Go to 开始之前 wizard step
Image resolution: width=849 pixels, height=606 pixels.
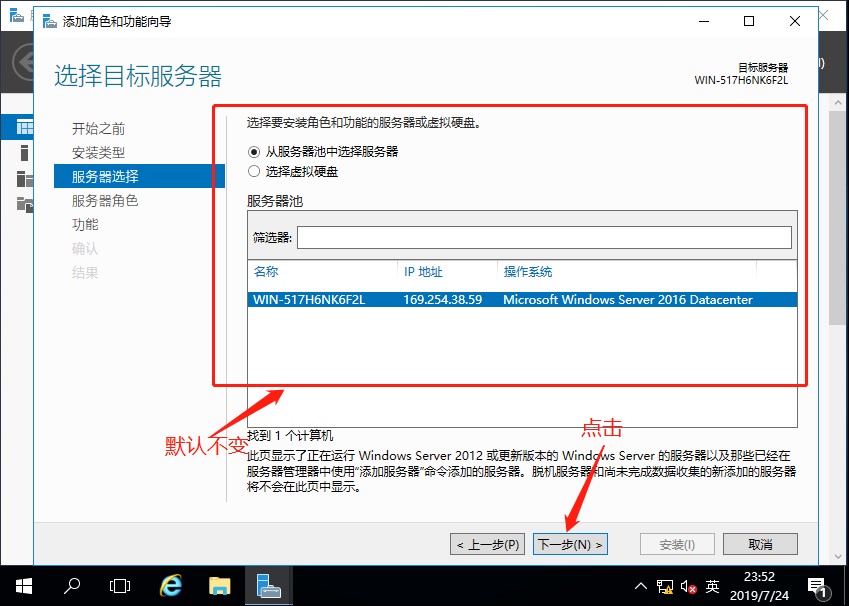click(99, 128)
